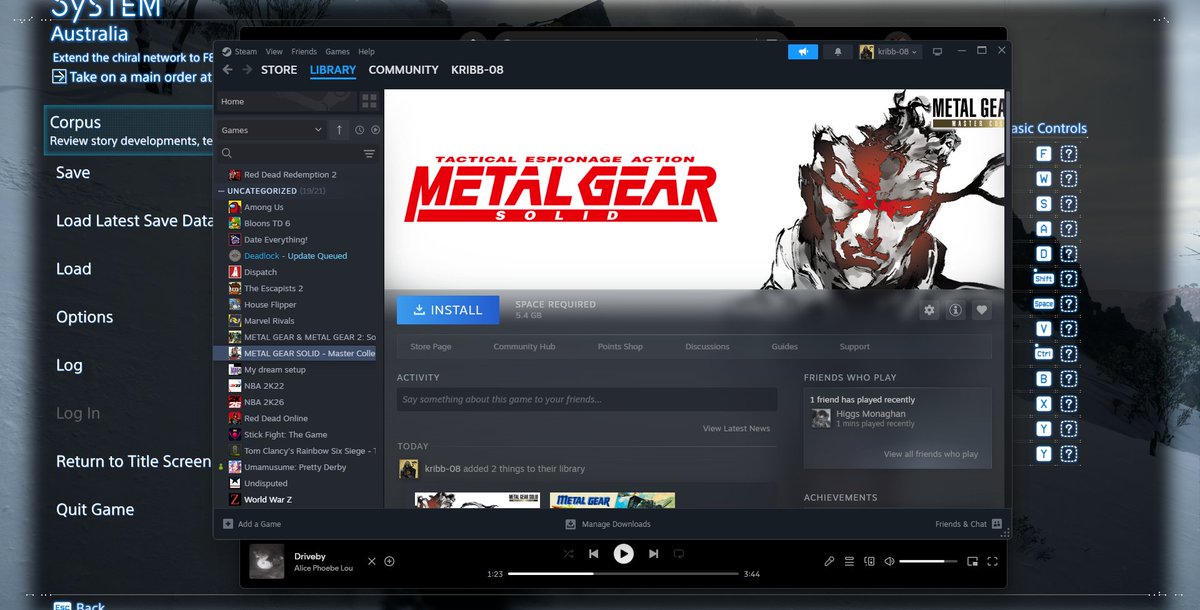Open lyrics microphone icon in music player

[x=829, y=561]
